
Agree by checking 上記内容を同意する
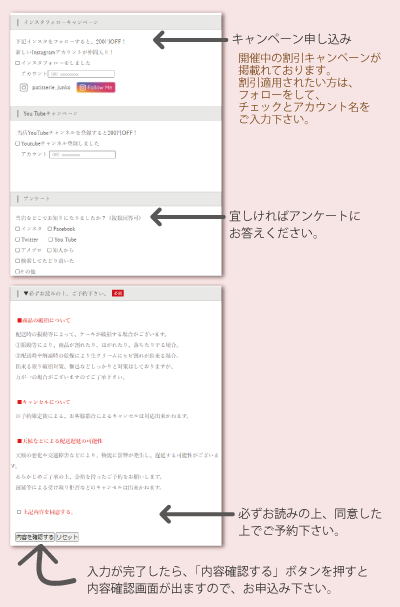point(19,512)
